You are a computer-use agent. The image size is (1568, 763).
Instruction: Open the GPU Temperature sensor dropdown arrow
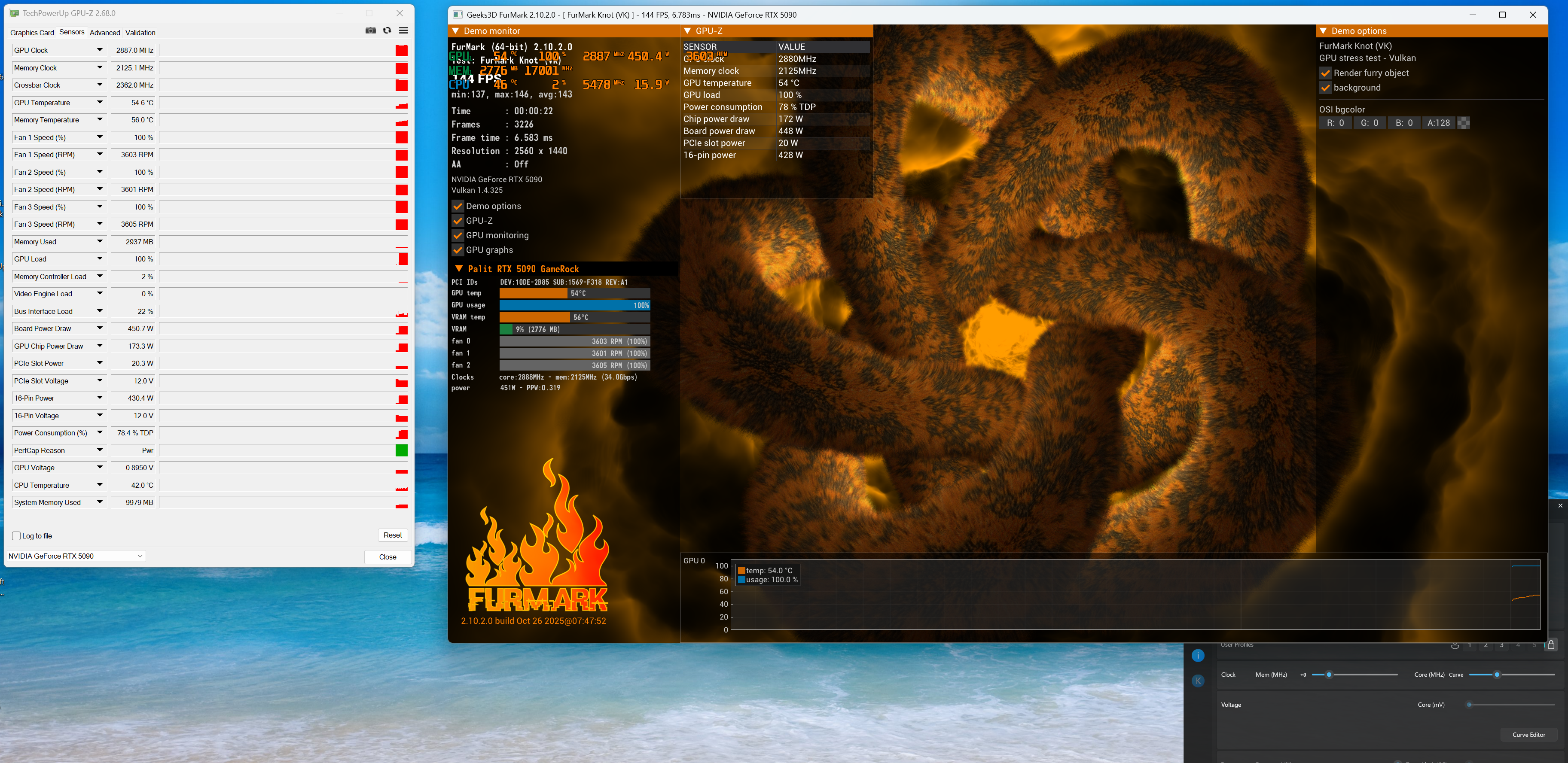[x=100, y=102]
